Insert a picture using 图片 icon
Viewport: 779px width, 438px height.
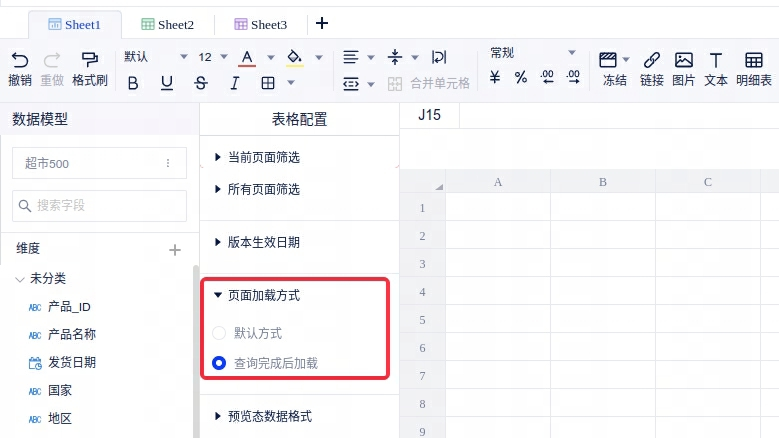683,60
